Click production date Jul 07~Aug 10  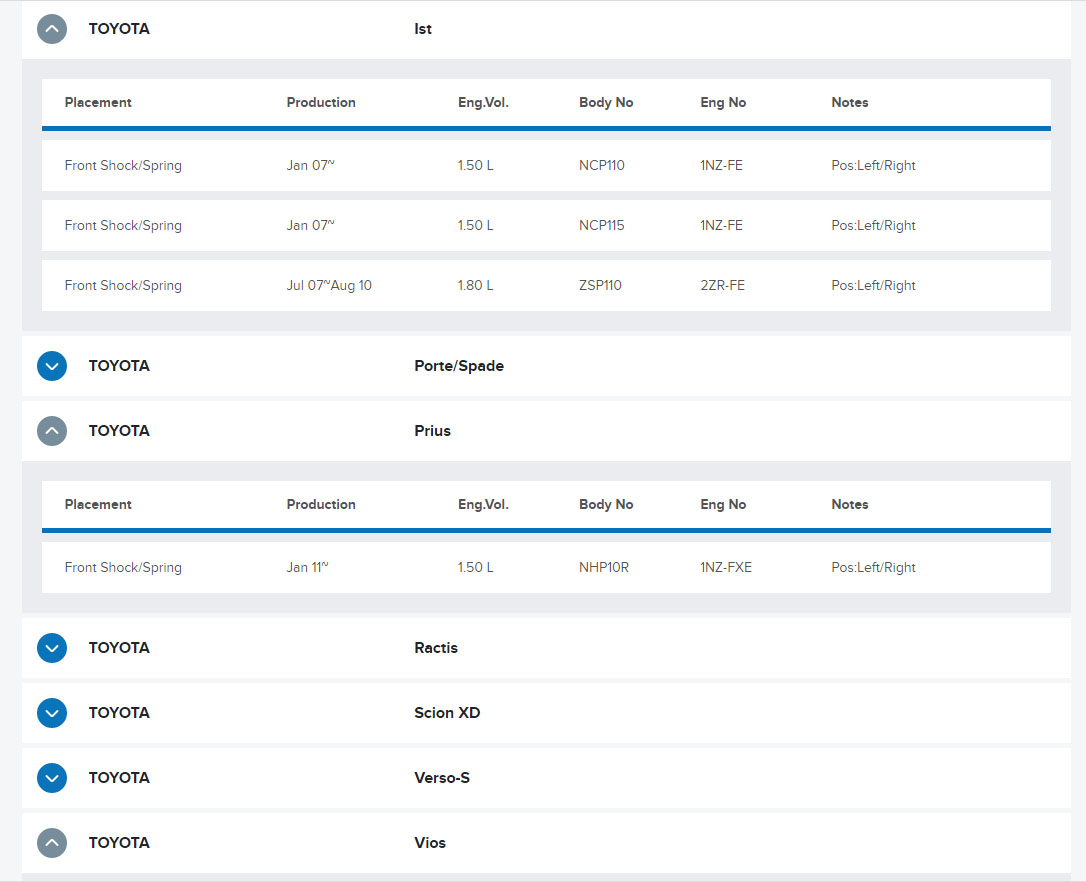pyautogui.click(x=329, y=285)
